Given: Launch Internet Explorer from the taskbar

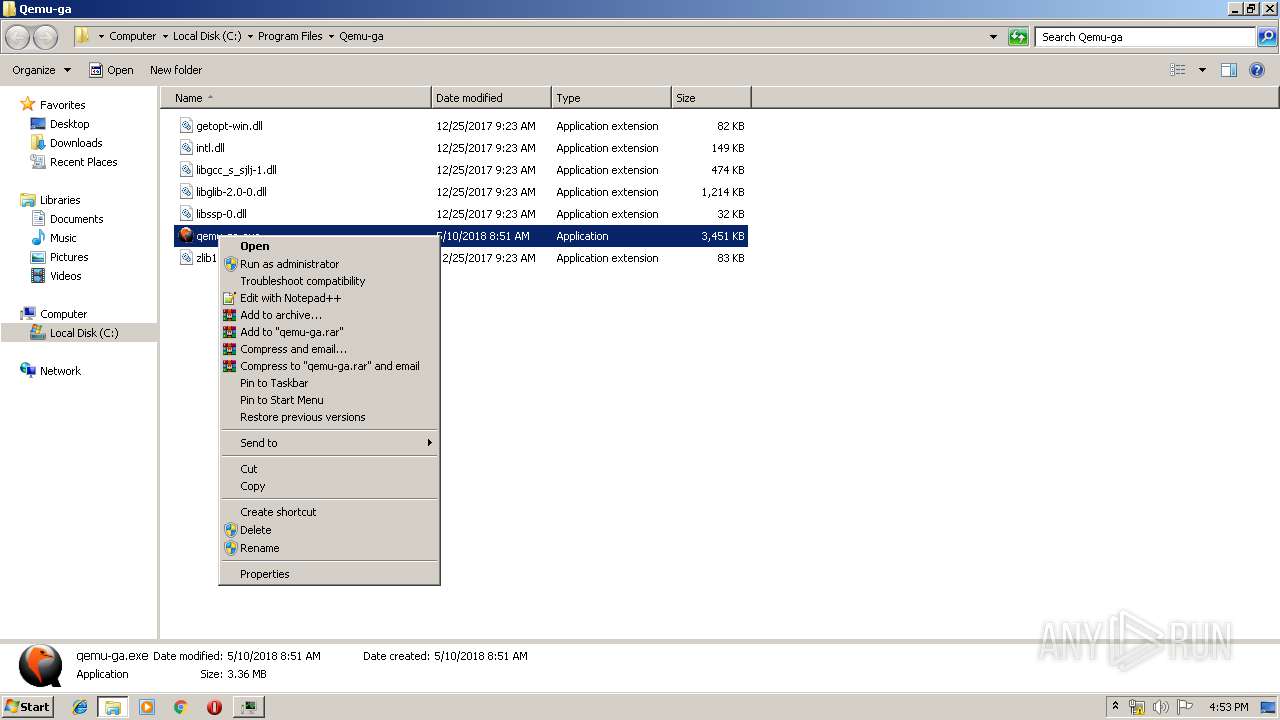Looking at the screenshot, I should pyautogui.click(x=80, y=707).
